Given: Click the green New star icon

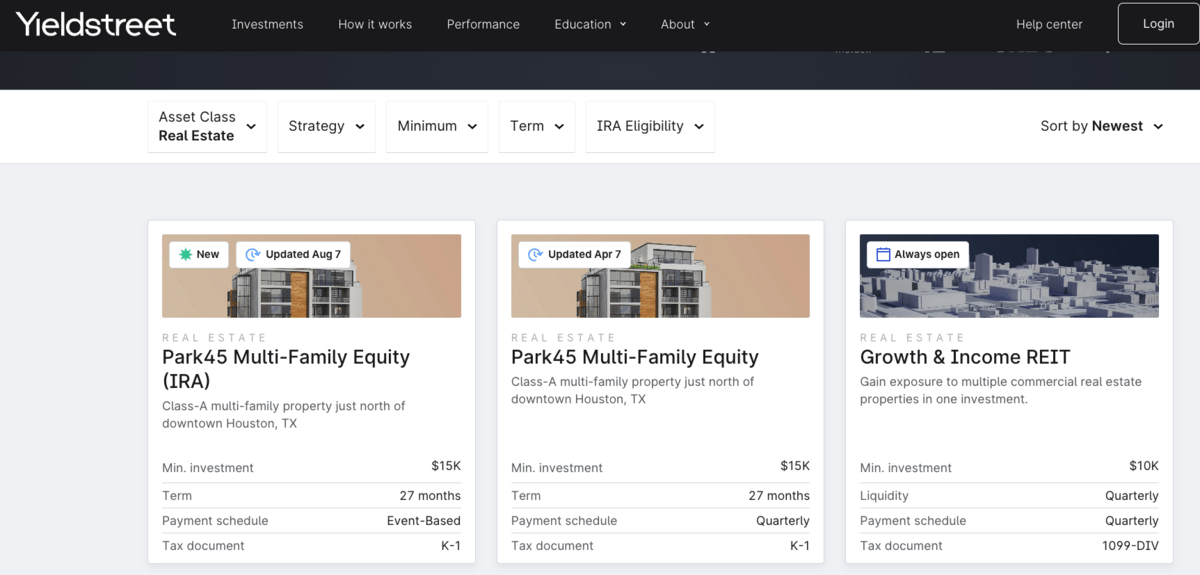Looking at the screenshot, I should (x=185, y=255).
